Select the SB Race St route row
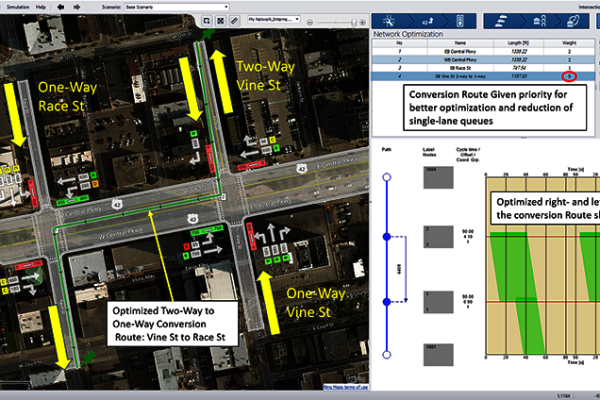 [x=484, y=68]
